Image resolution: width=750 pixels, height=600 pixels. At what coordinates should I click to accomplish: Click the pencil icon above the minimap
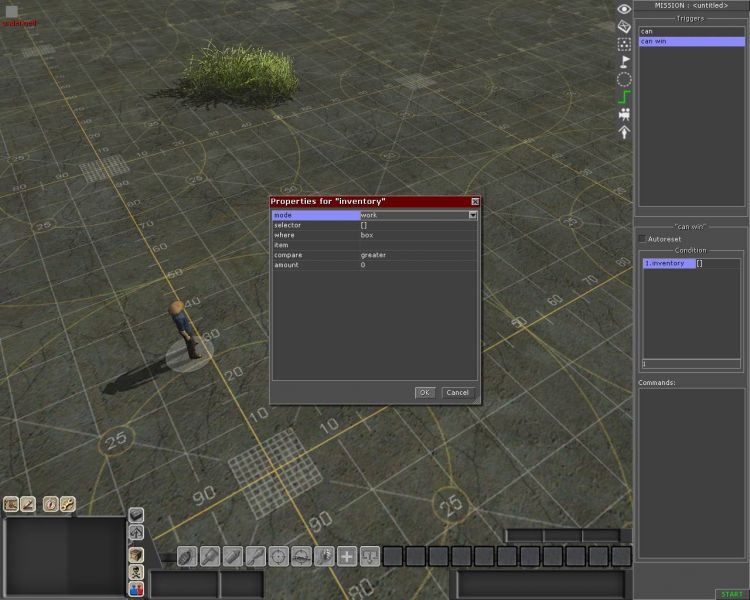coord(28,504)
